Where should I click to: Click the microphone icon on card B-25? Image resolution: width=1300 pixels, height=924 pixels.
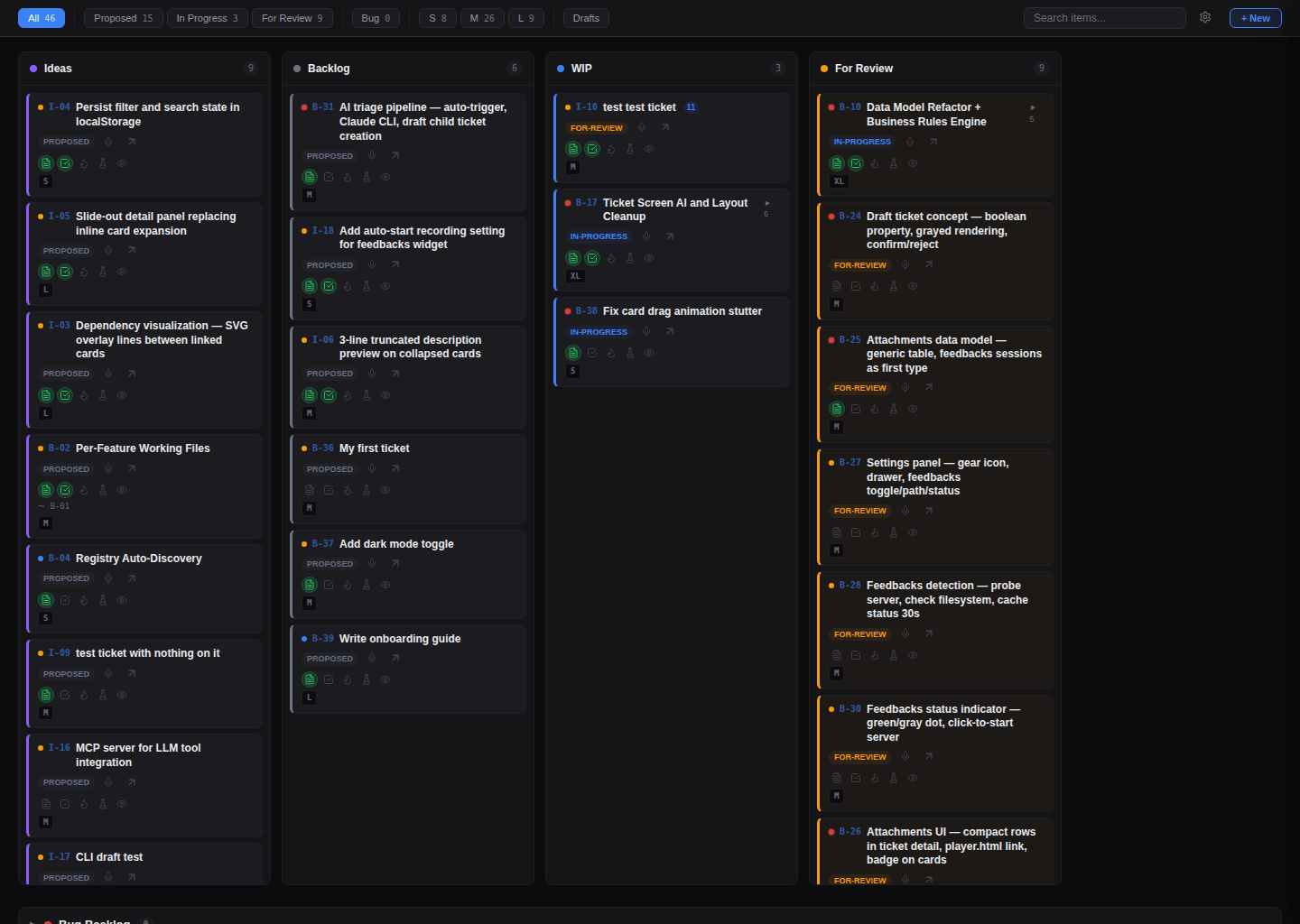(x=905, y=388)
